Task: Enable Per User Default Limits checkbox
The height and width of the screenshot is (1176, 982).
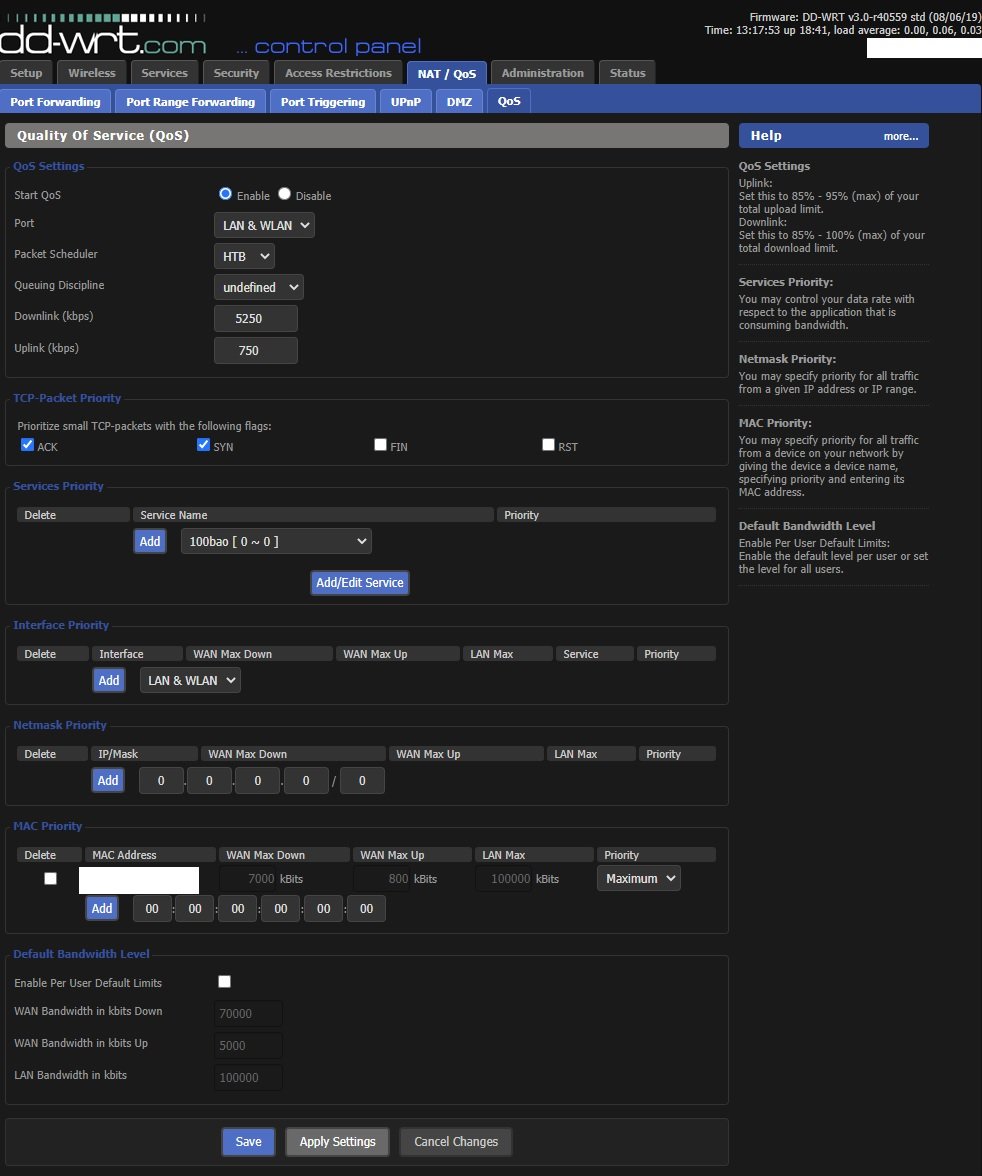Action: (x=224, y=982)
